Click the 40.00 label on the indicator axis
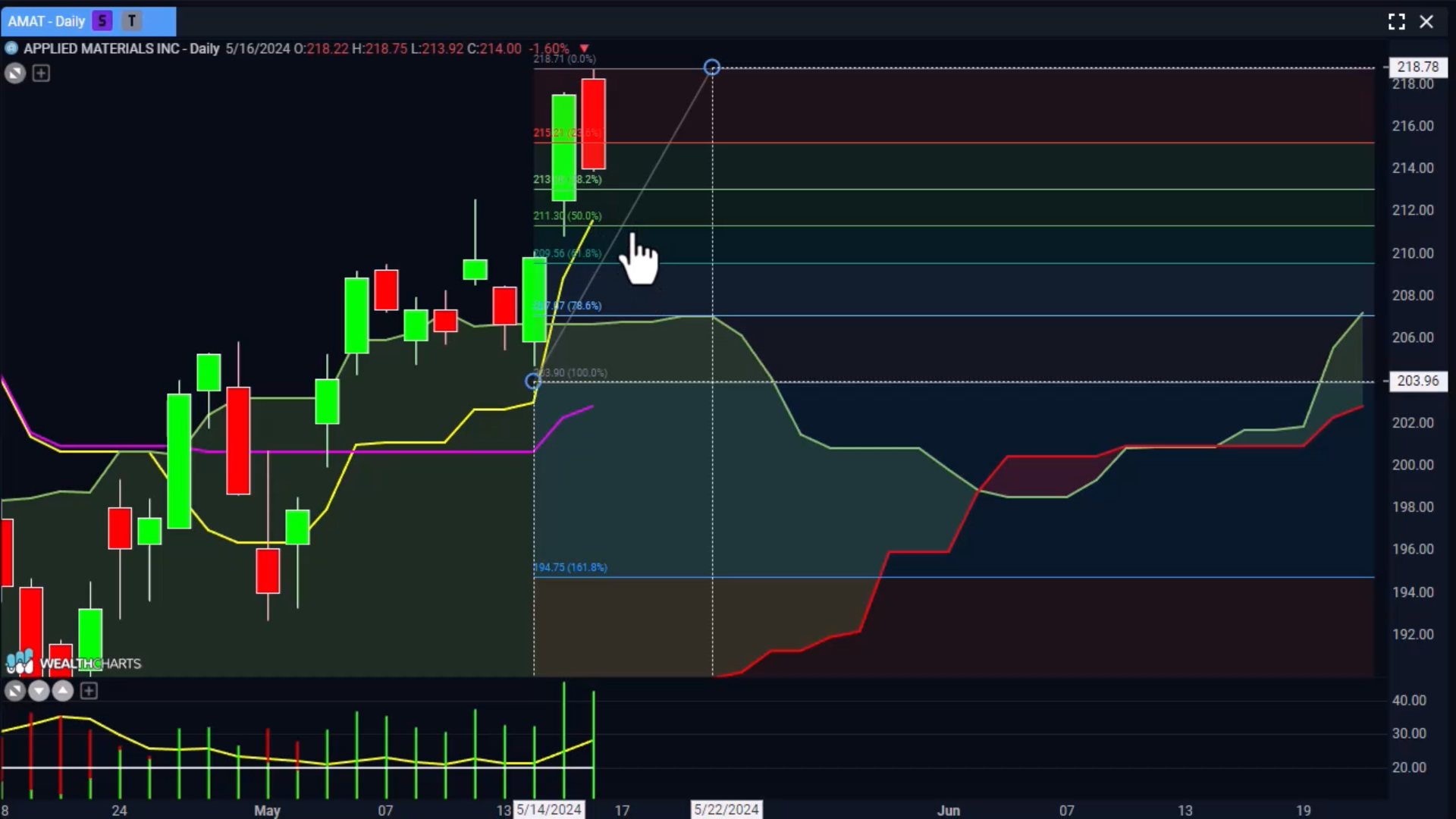 click(x=1409, y=701)
